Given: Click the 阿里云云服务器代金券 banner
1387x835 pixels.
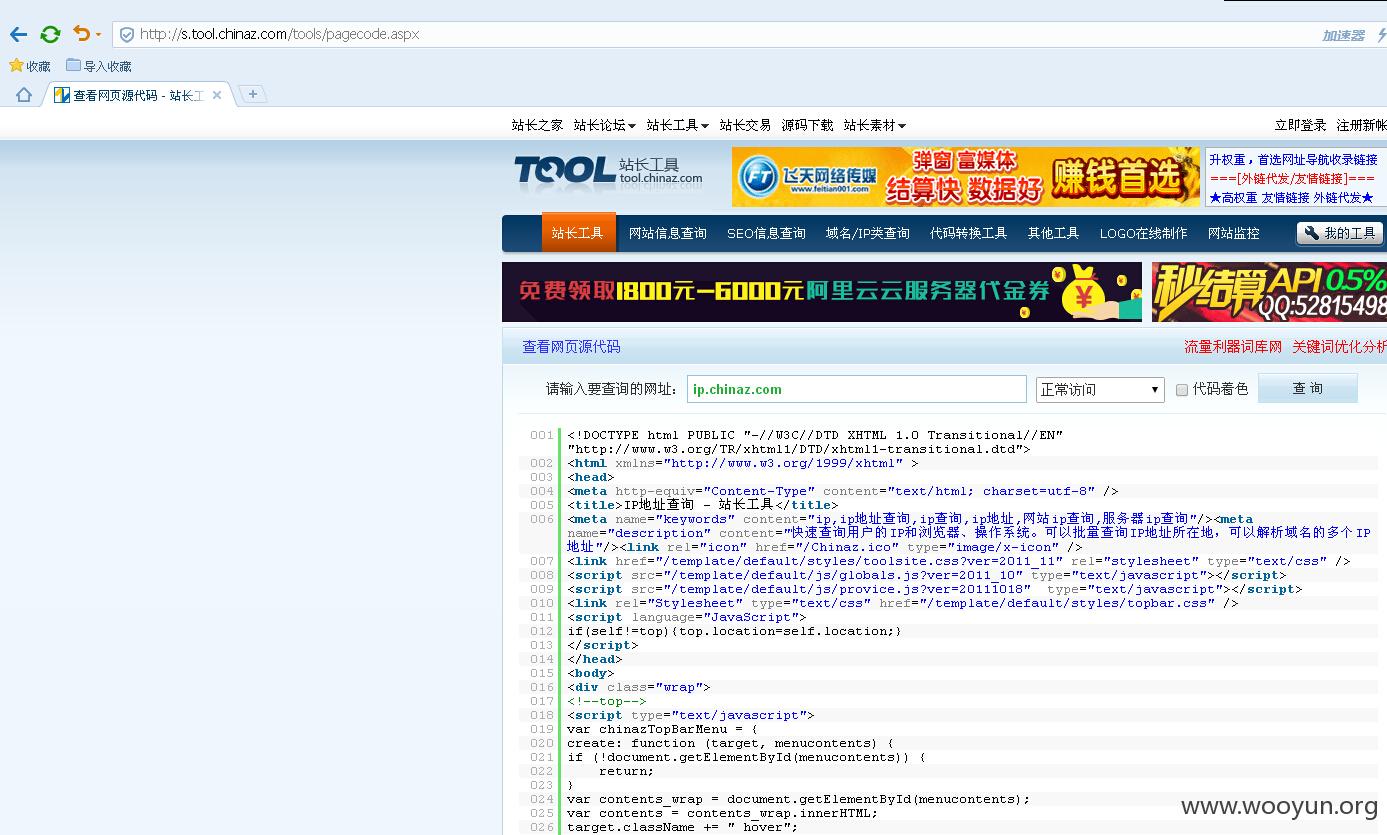Looking at the screenshot, I should click(821, 292).
